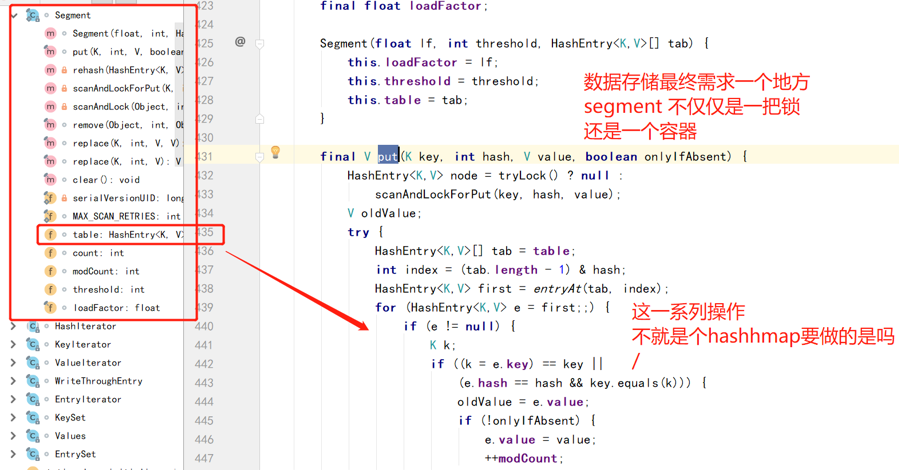Click the method icon beside rehash
The image size is (899, 470).
point(50,70)
